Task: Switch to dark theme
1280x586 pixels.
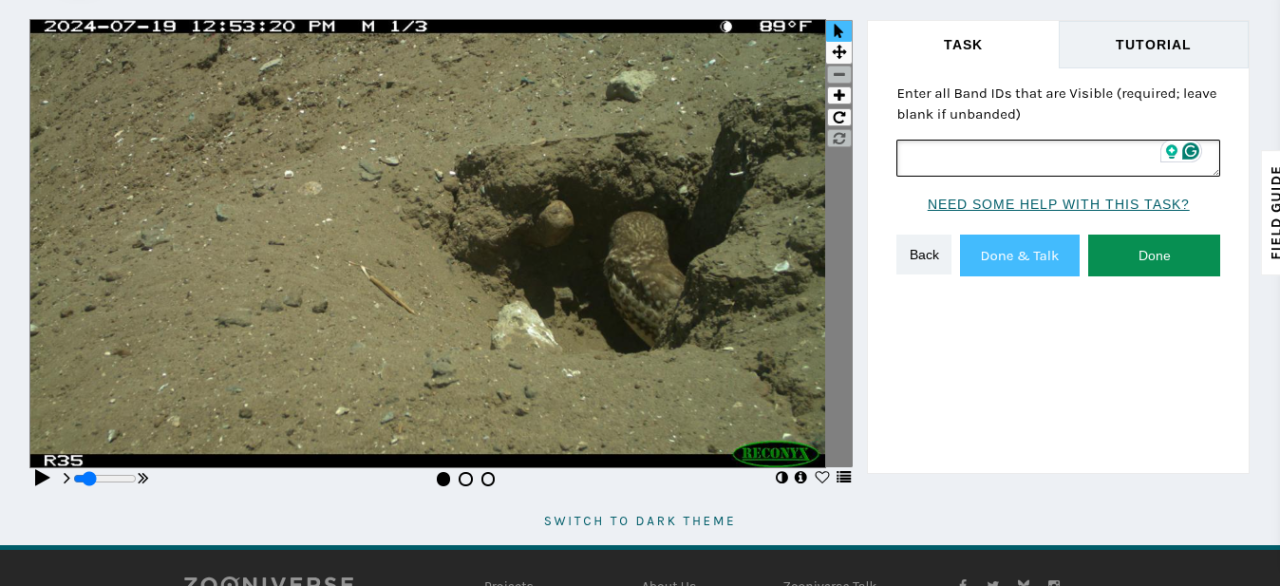Action: (639, 521)
